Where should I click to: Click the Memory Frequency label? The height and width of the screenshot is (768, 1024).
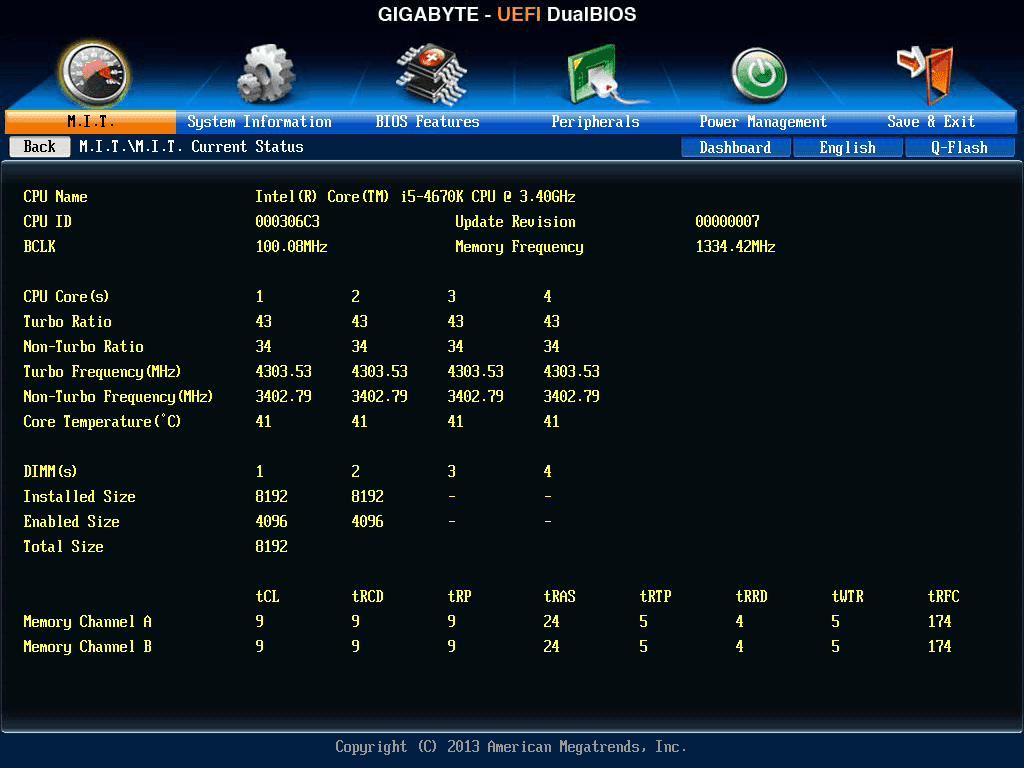(519, 247)
